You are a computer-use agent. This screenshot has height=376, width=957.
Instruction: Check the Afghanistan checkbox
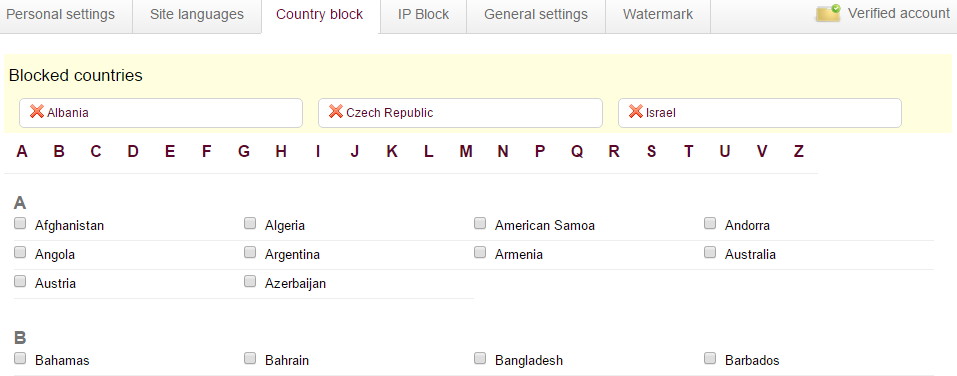[20, 223]
